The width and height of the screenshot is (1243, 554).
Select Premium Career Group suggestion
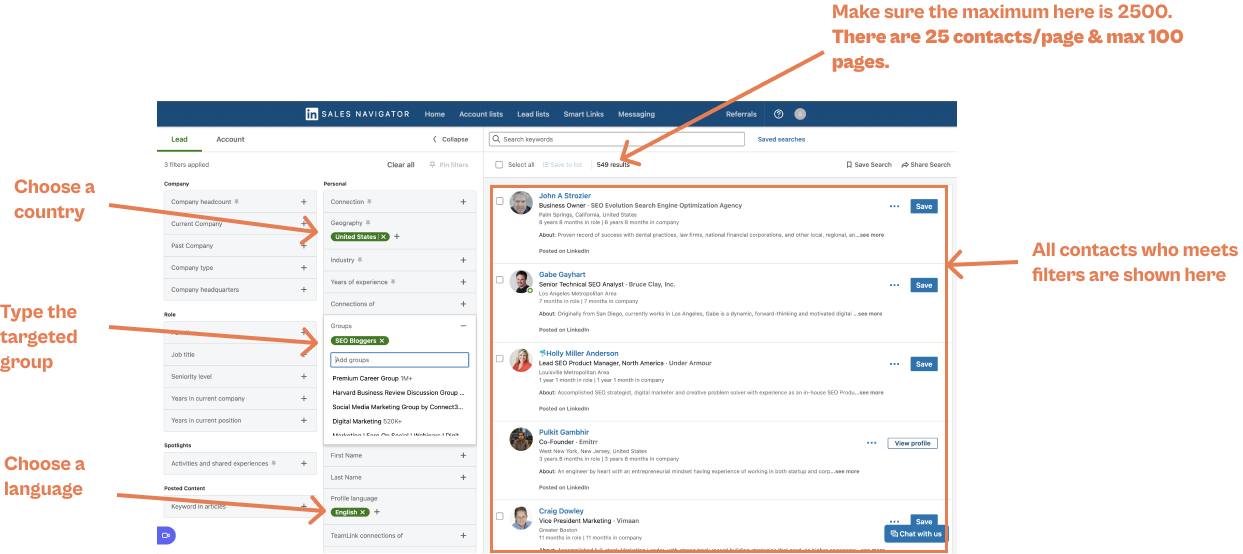372,379
